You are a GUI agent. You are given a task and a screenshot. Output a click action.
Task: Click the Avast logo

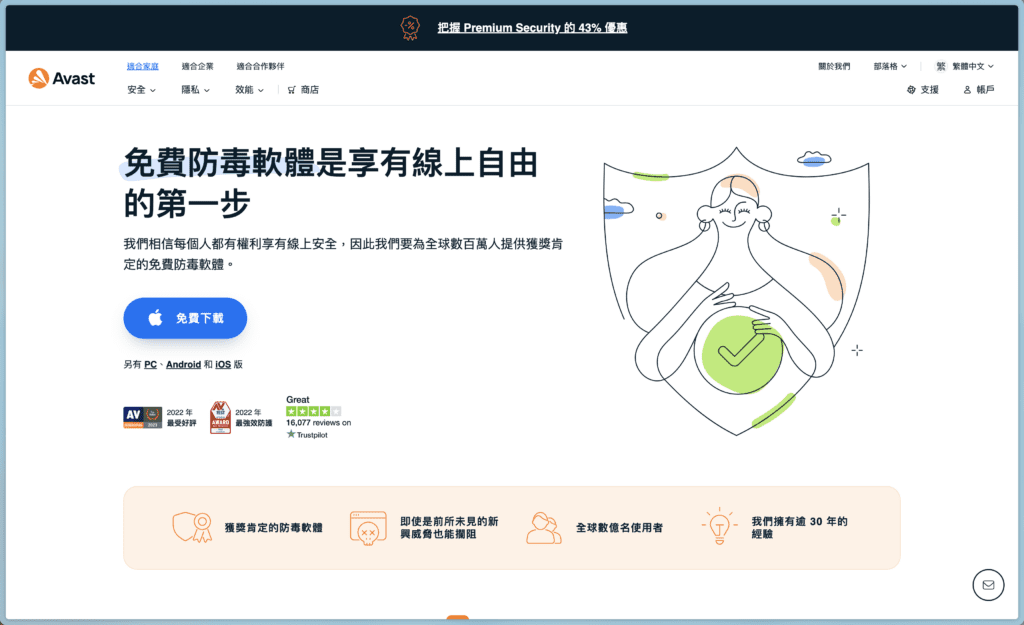(x=61, y=77)
